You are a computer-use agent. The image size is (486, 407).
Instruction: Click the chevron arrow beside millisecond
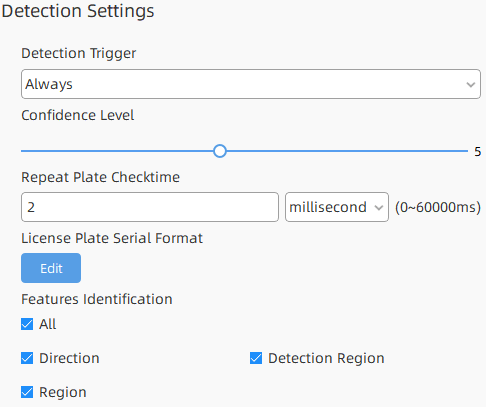click(x=379, y=208)
